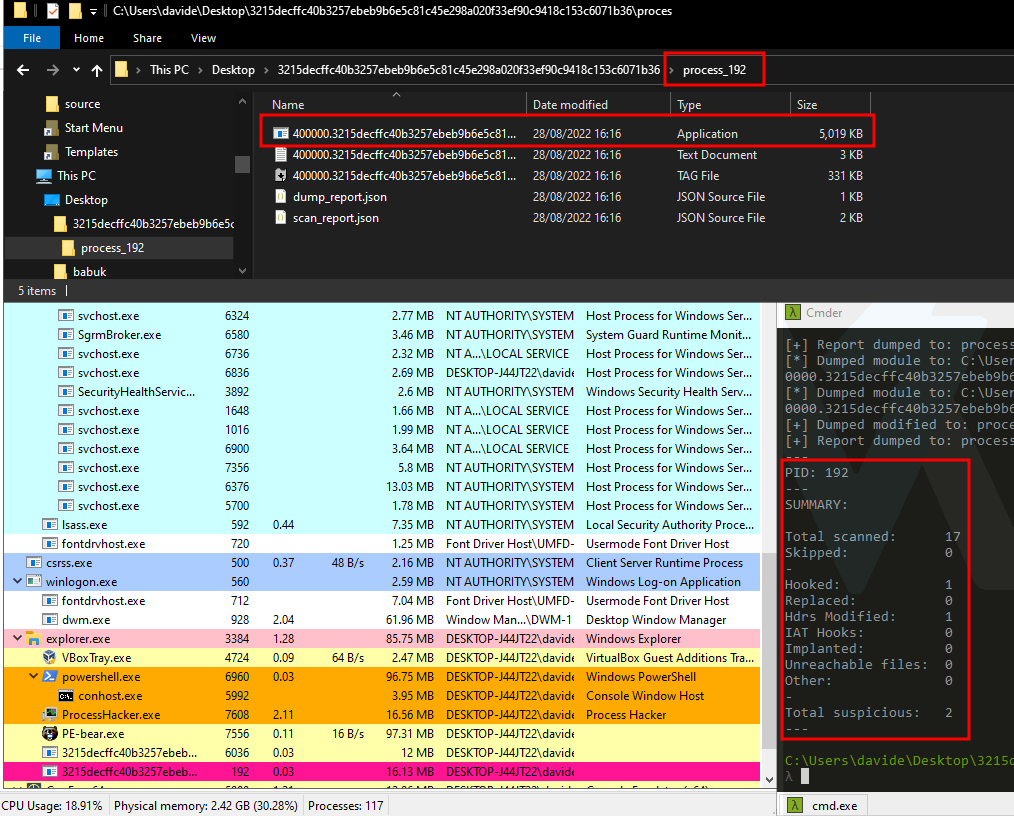The height and width of the screenshot is (816, 1014).
Task: Switch to the View ribbon tab
Action: tap(203, 38)
